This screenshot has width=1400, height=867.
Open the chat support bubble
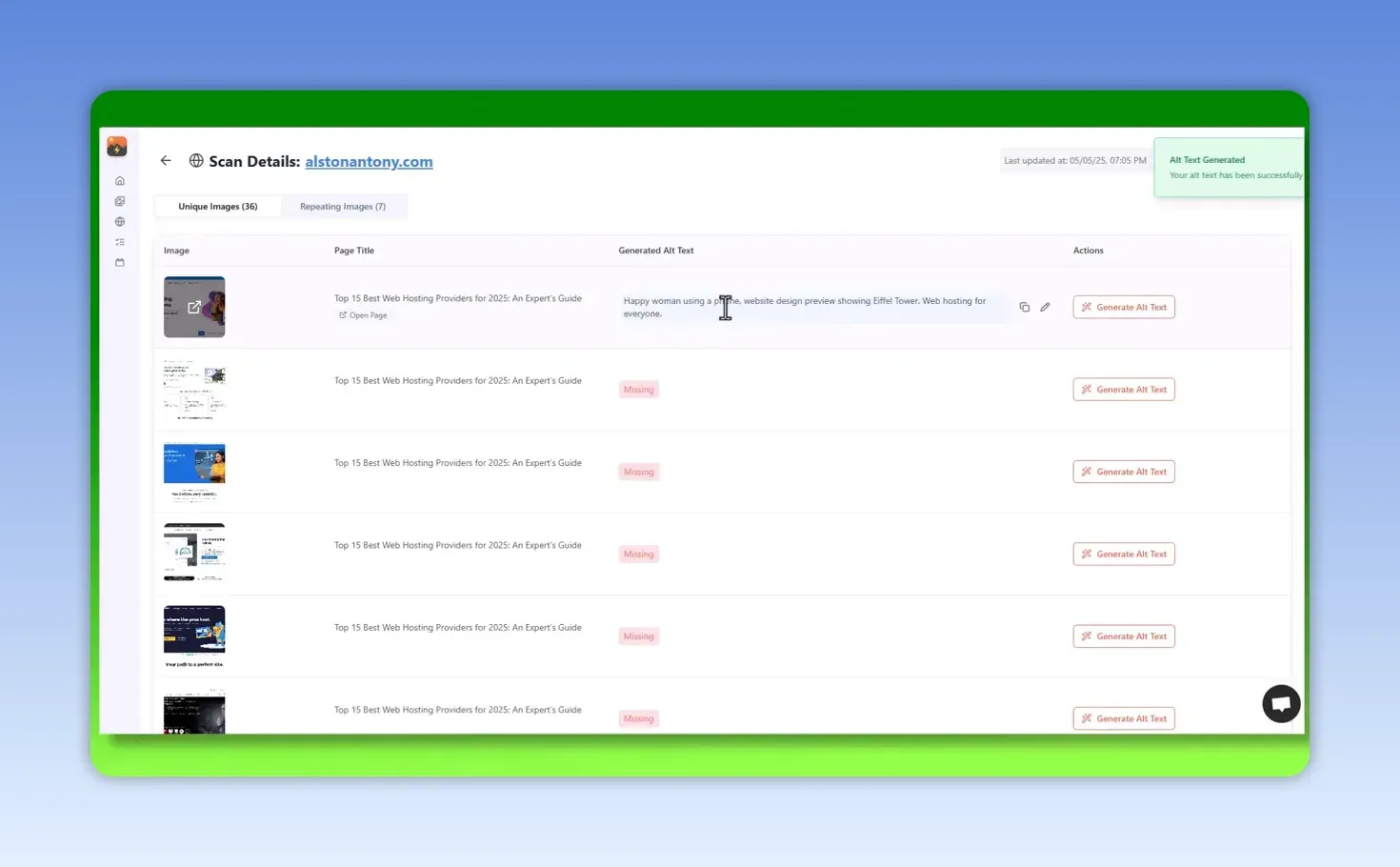click(1281, 704)
